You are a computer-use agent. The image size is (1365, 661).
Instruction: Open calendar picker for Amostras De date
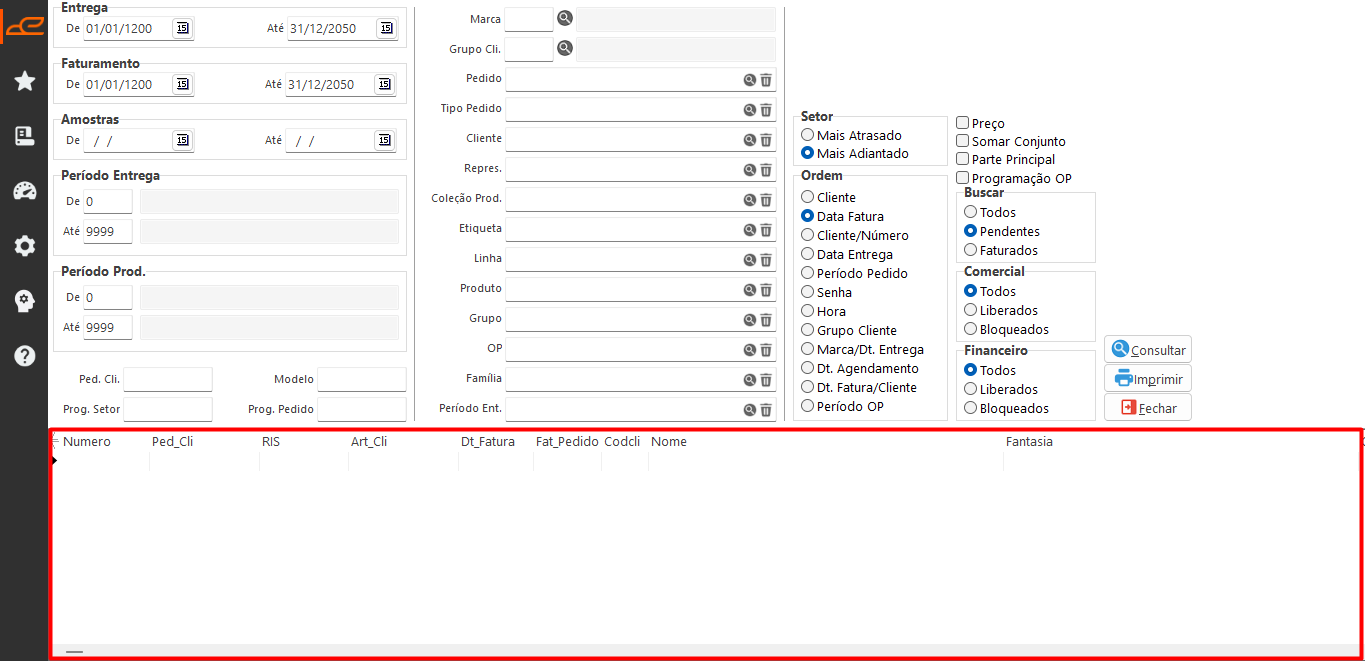[182, 140]
